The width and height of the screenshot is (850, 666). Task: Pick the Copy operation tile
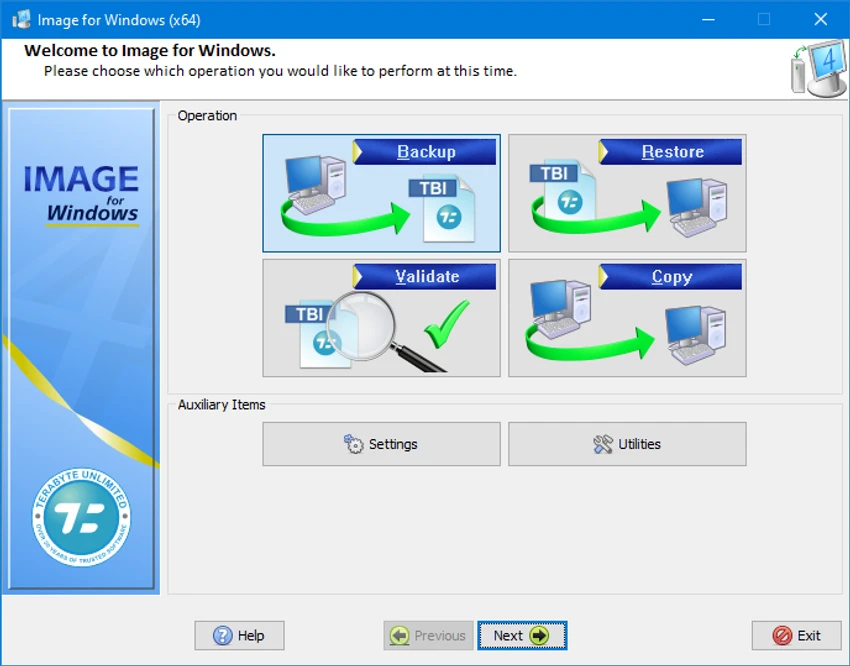tap(627, 318)
